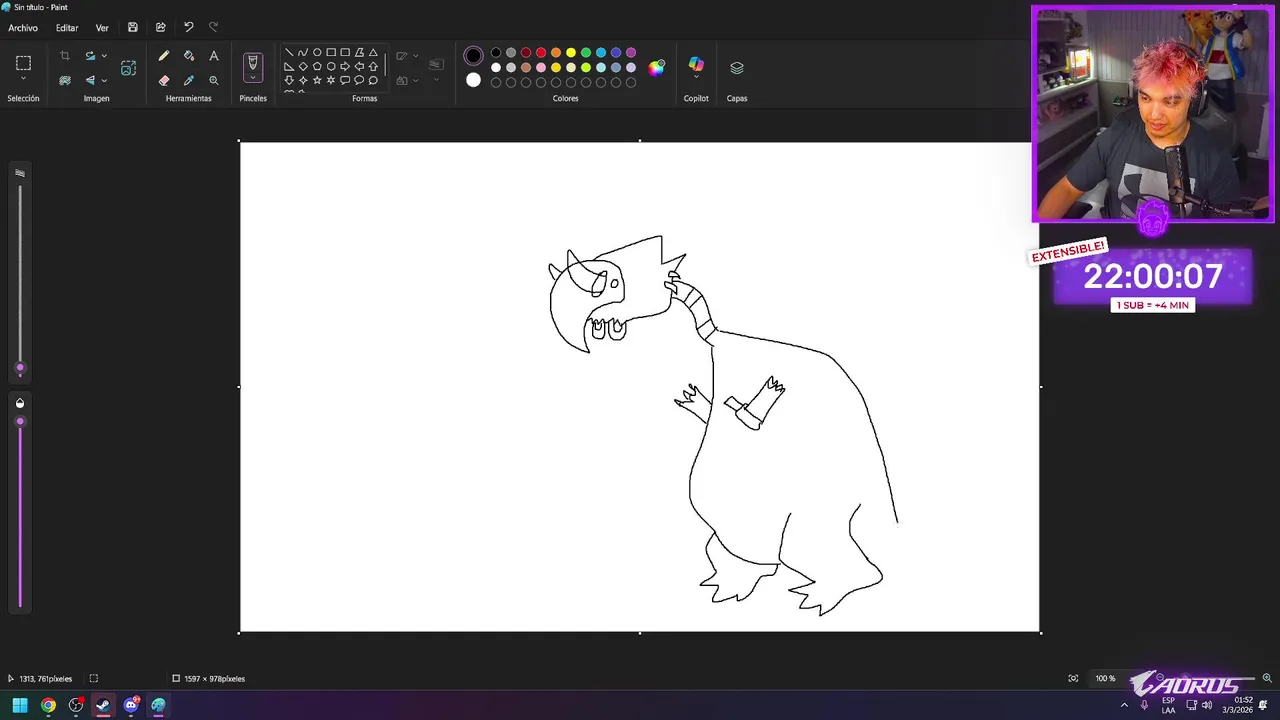Pick the right arrow shape
Image resolution: width=1280 pixels, height=720 pixels.
pyautogui.click(x=345, y=66)
